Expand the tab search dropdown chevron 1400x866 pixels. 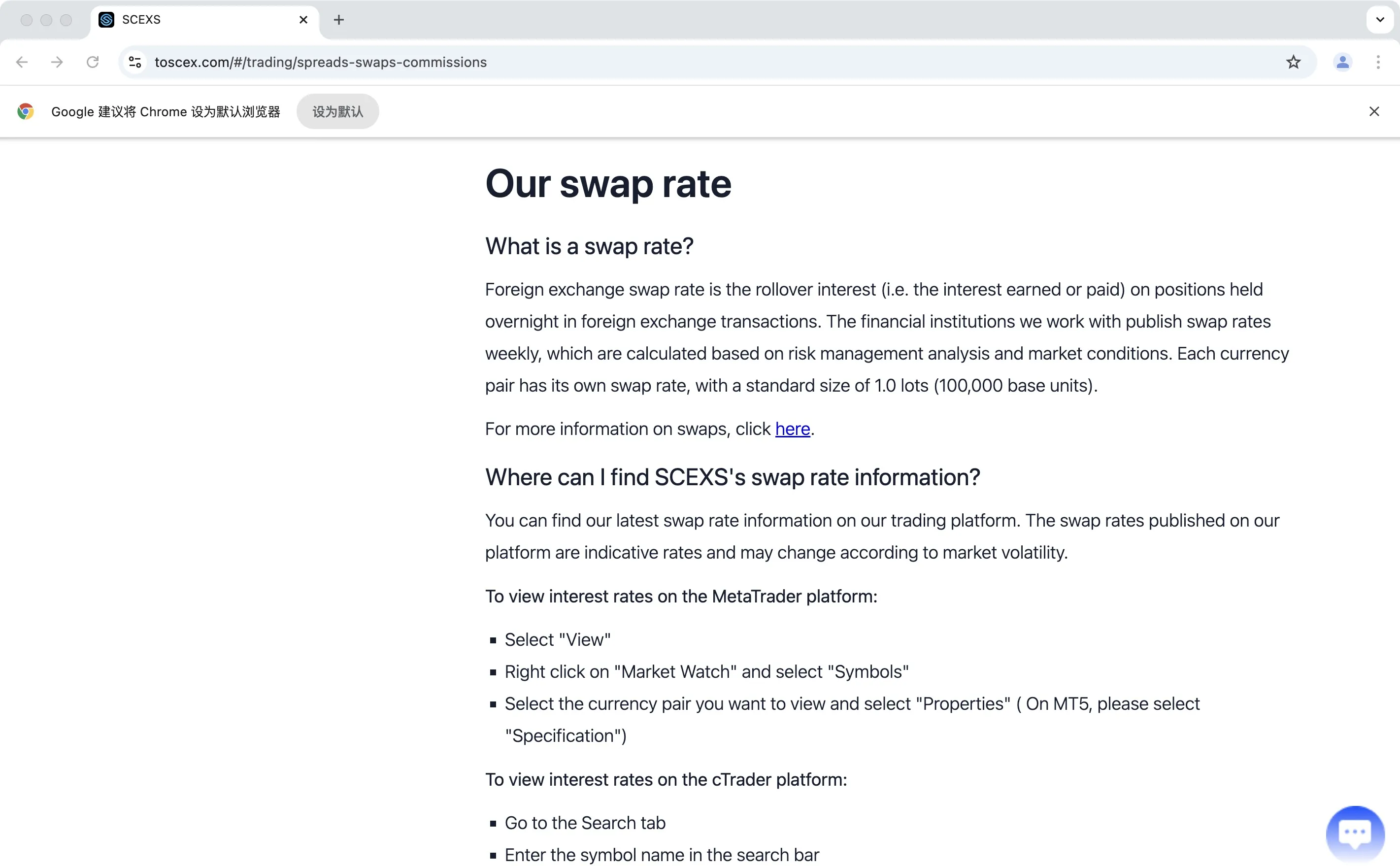coord(1380,20)
